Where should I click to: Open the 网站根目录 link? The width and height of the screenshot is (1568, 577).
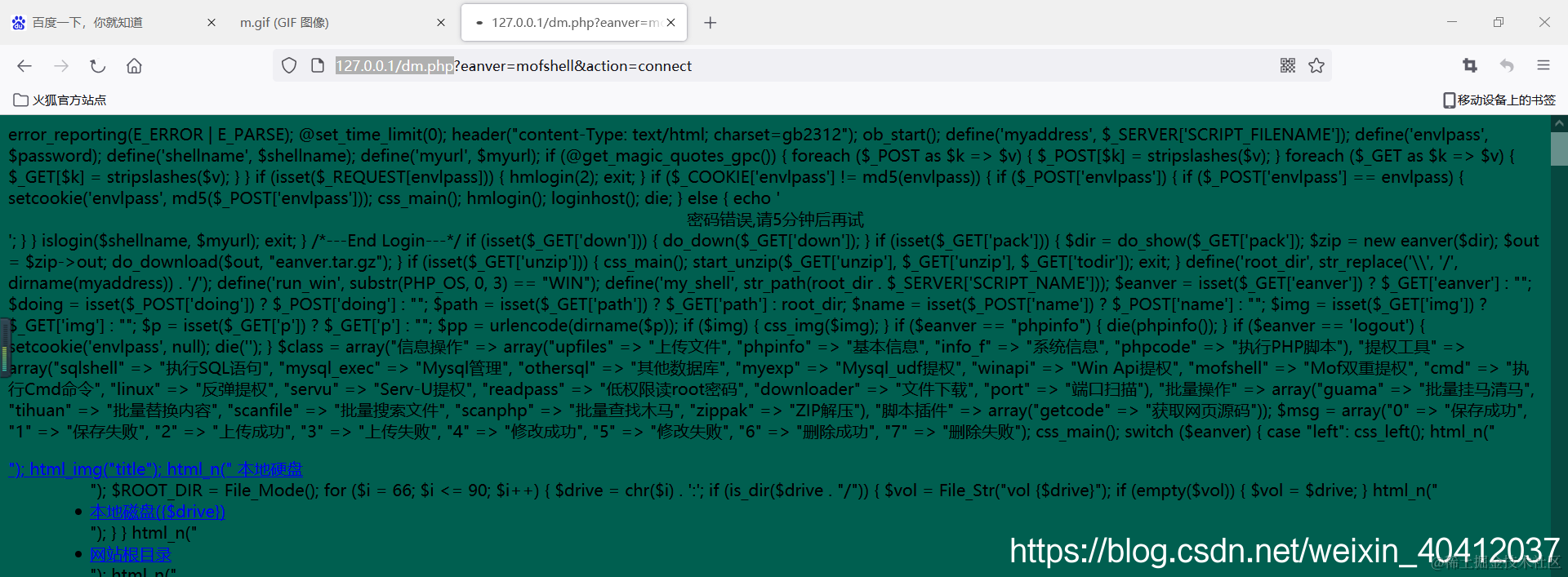click(131, 554)
